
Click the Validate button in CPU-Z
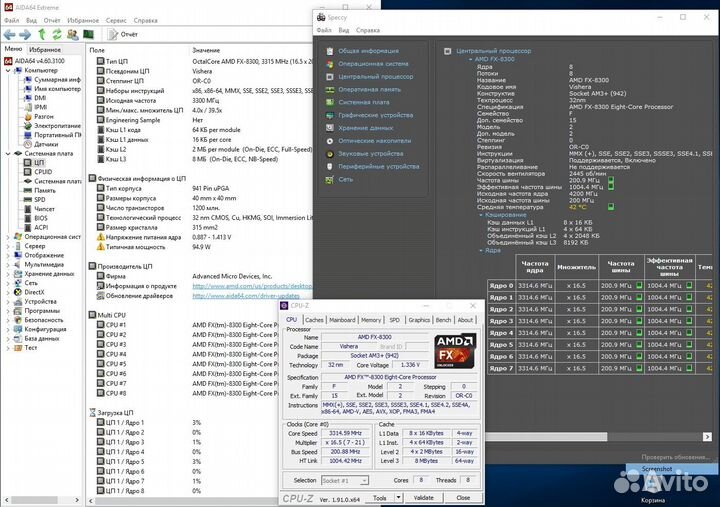coord(423,497)
